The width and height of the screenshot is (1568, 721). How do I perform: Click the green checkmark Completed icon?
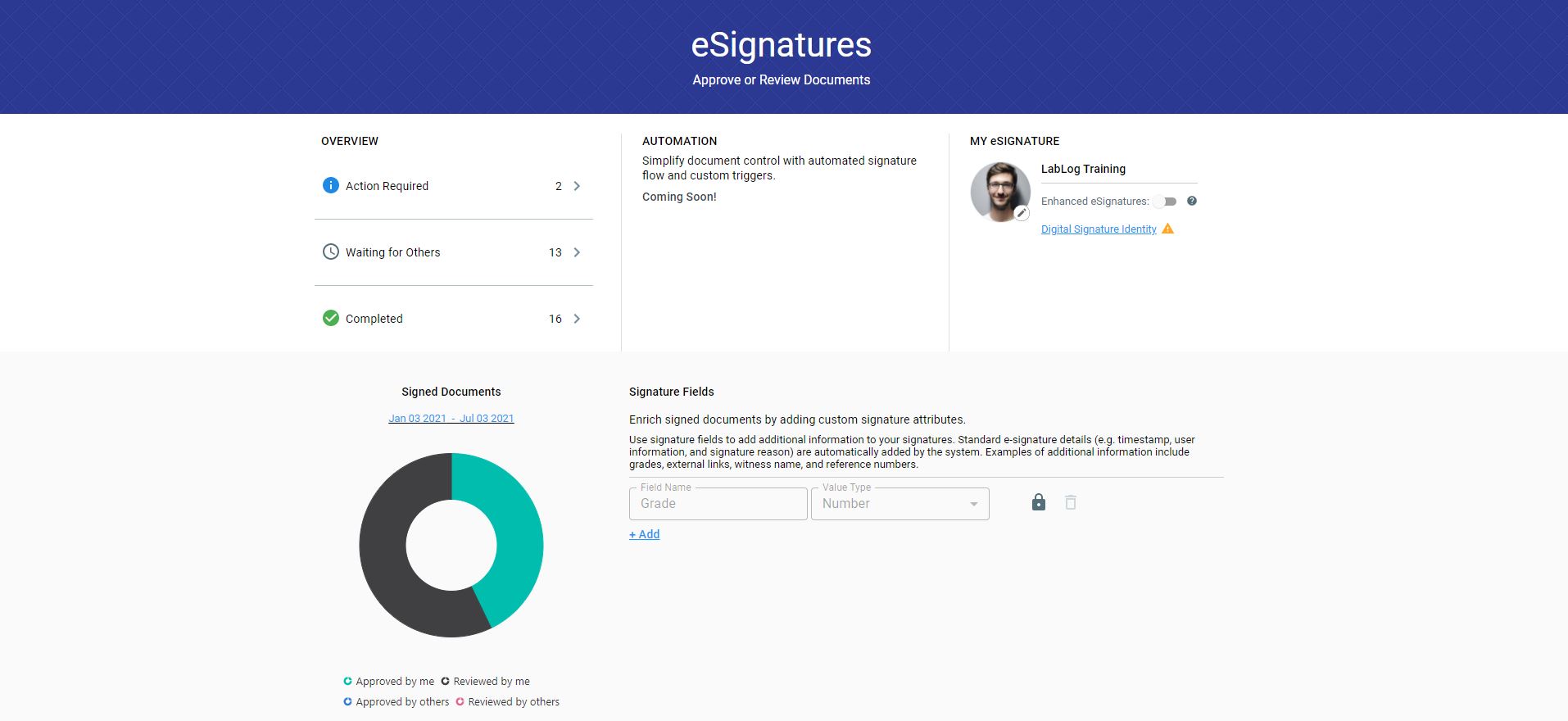330,318
